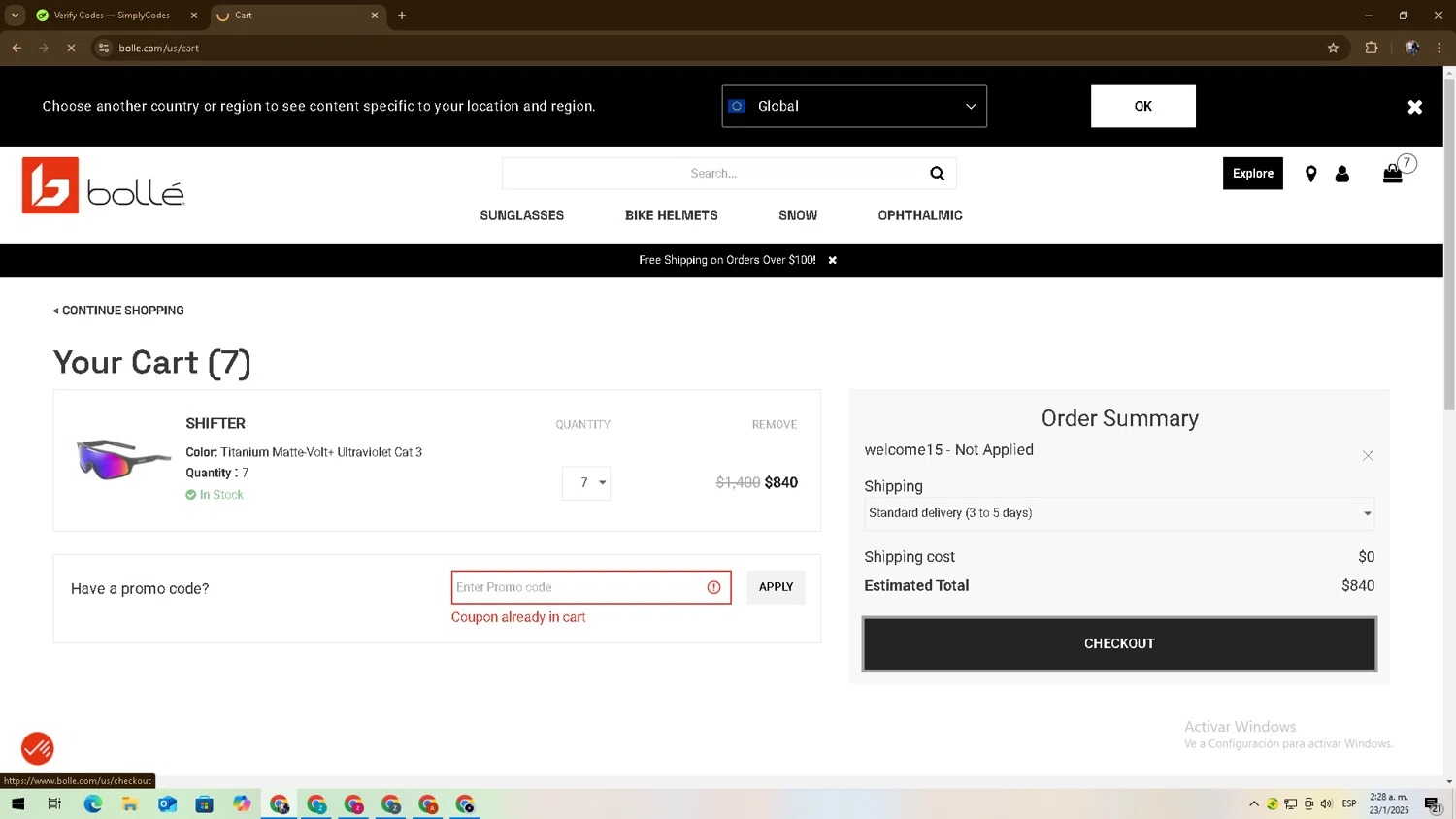Click OK on region banner
This screenshot has height=819, width=1456.
point(1143,107)
